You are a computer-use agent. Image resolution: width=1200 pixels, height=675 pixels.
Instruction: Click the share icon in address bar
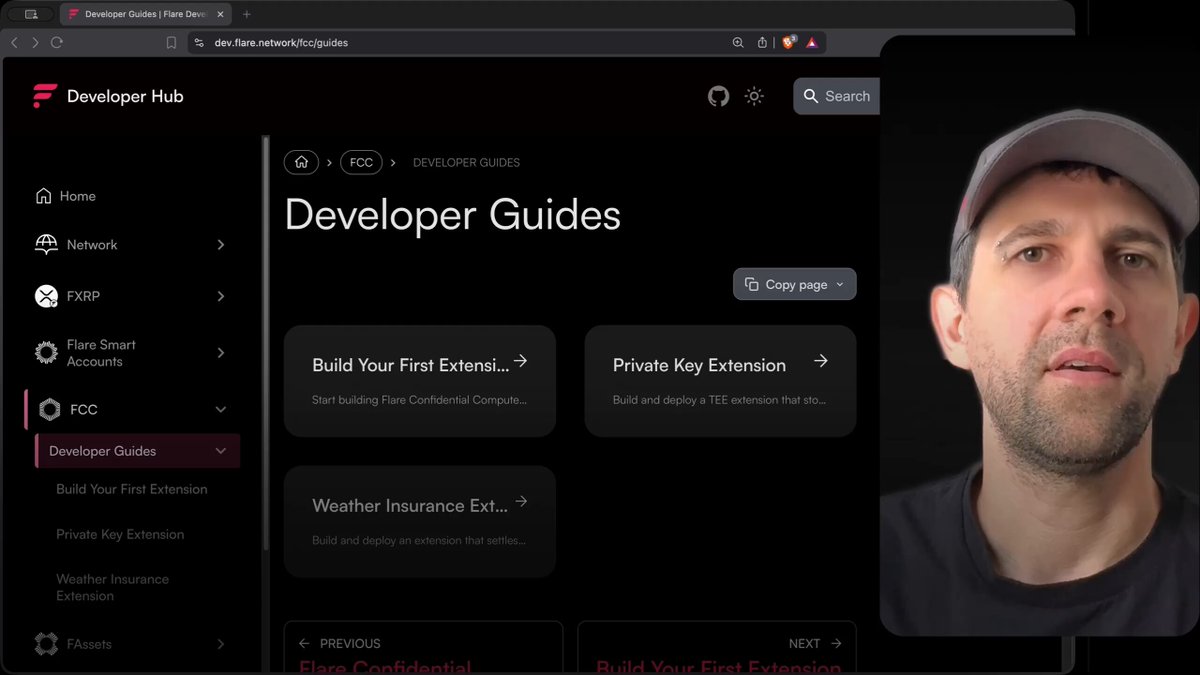762,43
